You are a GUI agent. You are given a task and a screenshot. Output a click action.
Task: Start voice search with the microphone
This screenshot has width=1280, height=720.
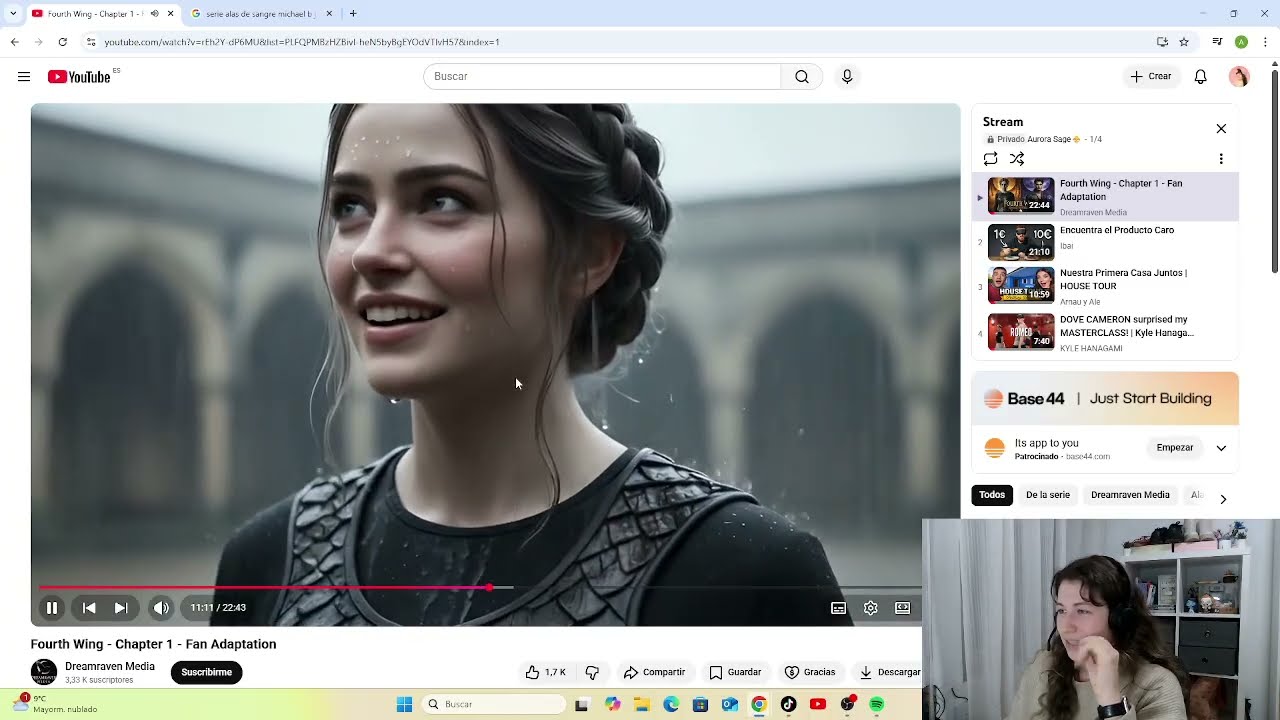(847, 77)
